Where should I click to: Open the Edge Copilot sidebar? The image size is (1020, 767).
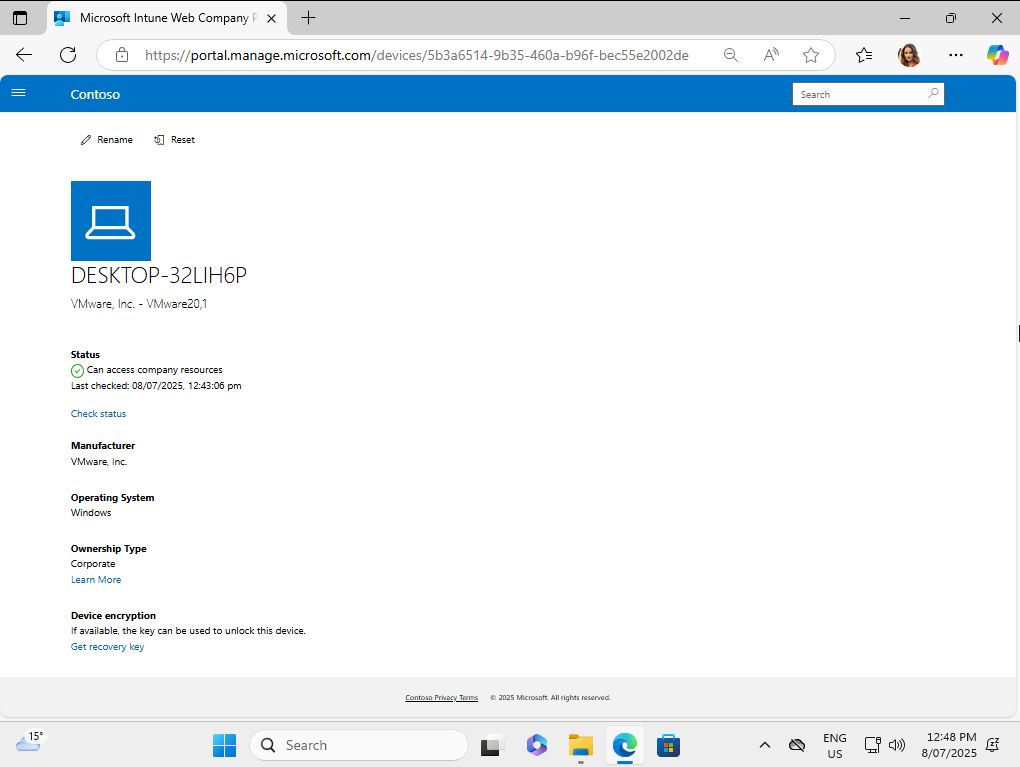tap(997, 55)
